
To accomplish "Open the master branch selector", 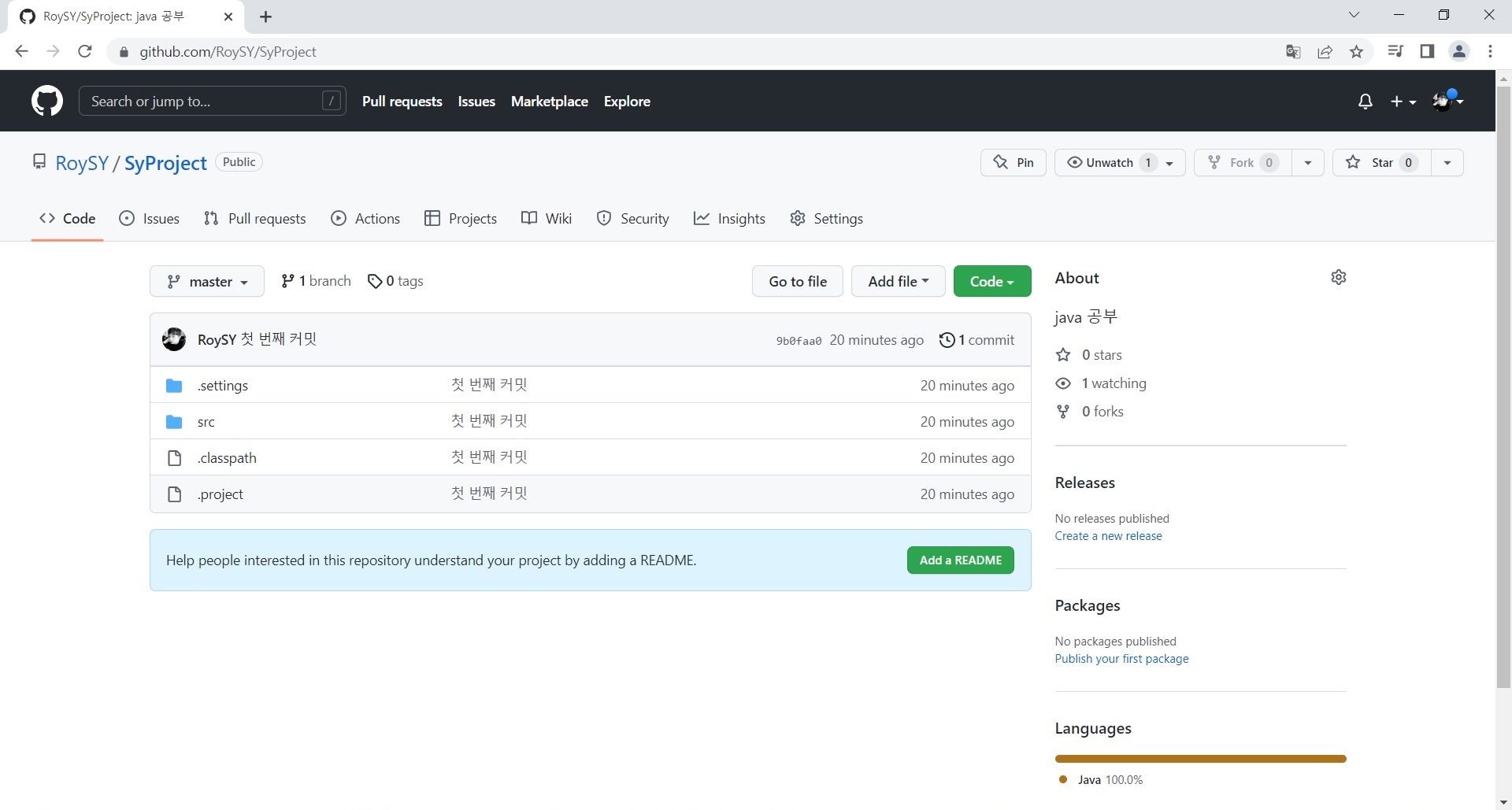I will (x=207, y=282).
